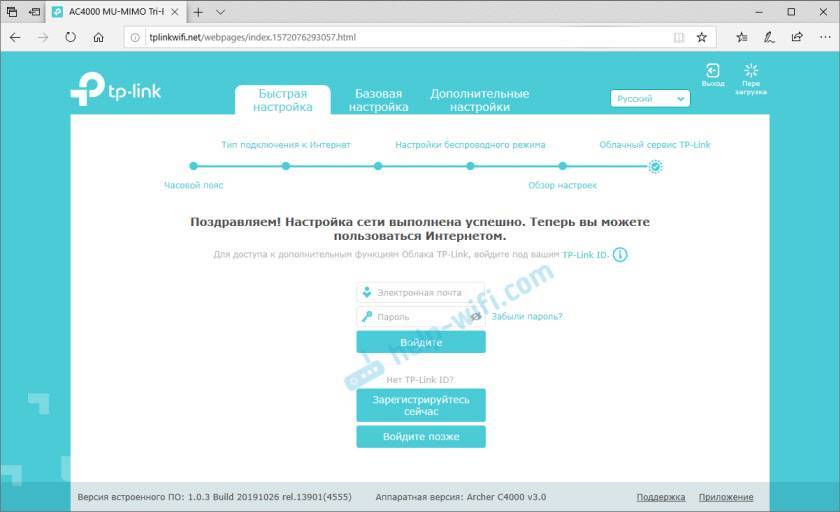The width and height of the screenshot is (840, 512).
Task: Open the TP-Link ID info icon
Action: (620, 255)
